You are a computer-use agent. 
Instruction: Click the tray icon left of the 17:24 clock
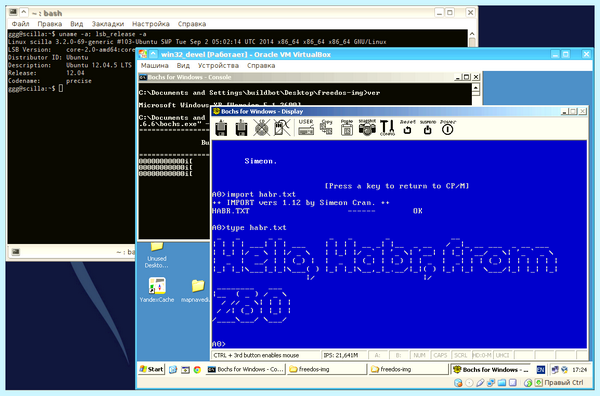[565, 370]
